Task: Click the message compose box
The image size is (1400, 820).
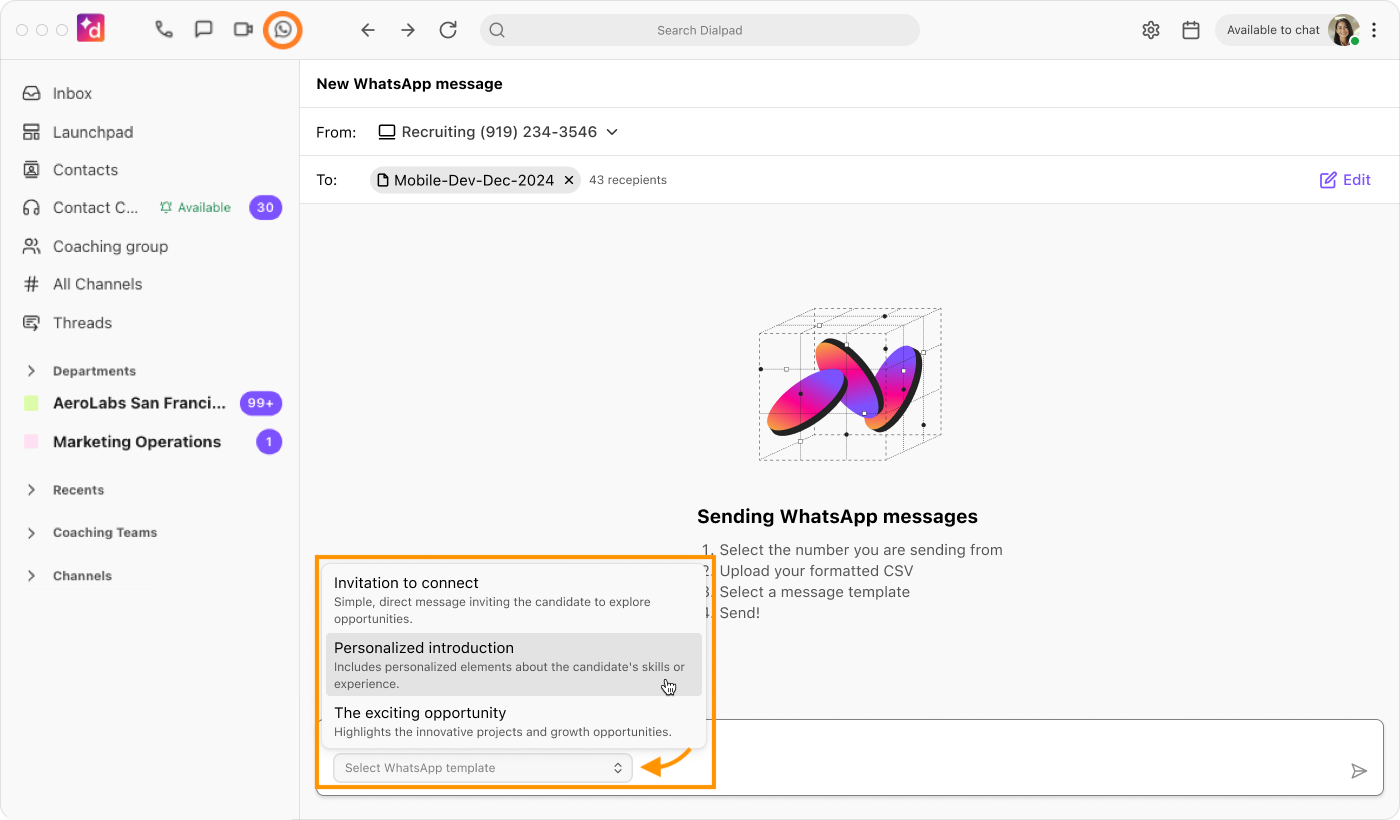Action: [849, 757]
